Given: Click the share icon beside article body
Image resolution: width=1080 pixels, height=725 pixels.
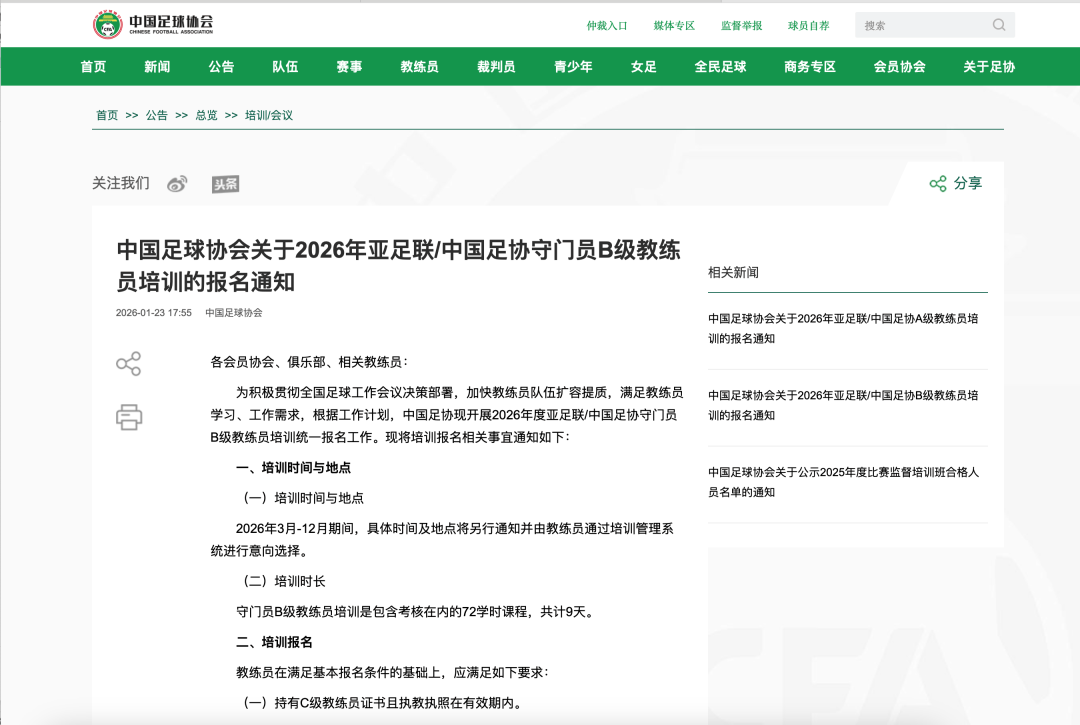Looking at the screenshot, I should 129,363.
